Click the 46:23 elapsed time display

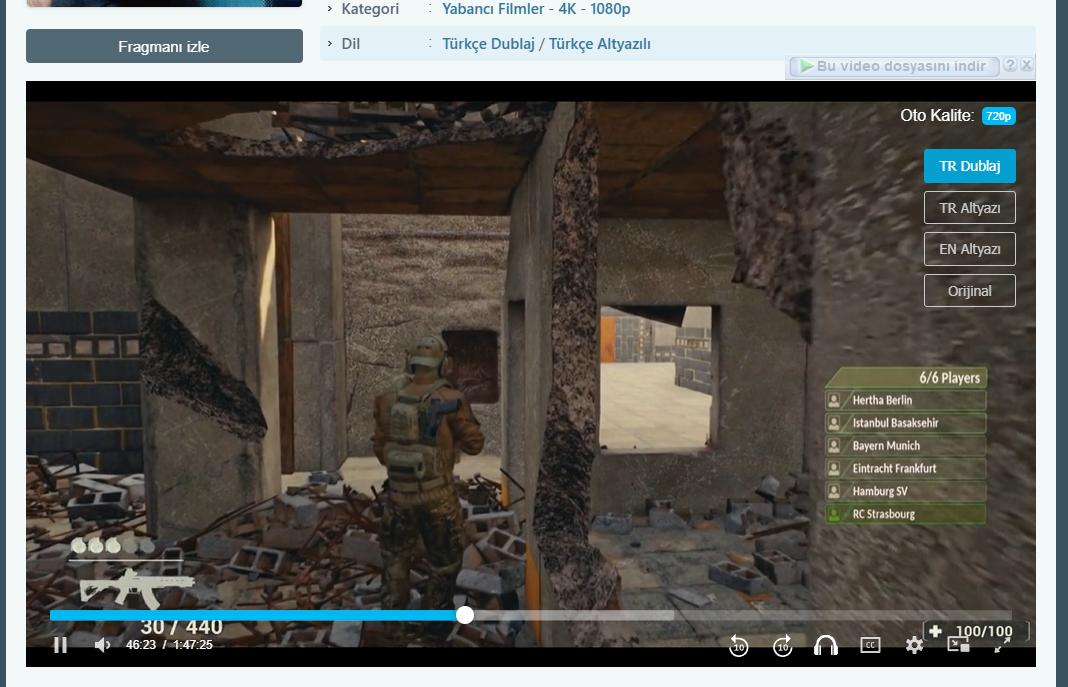coord(141,645)
